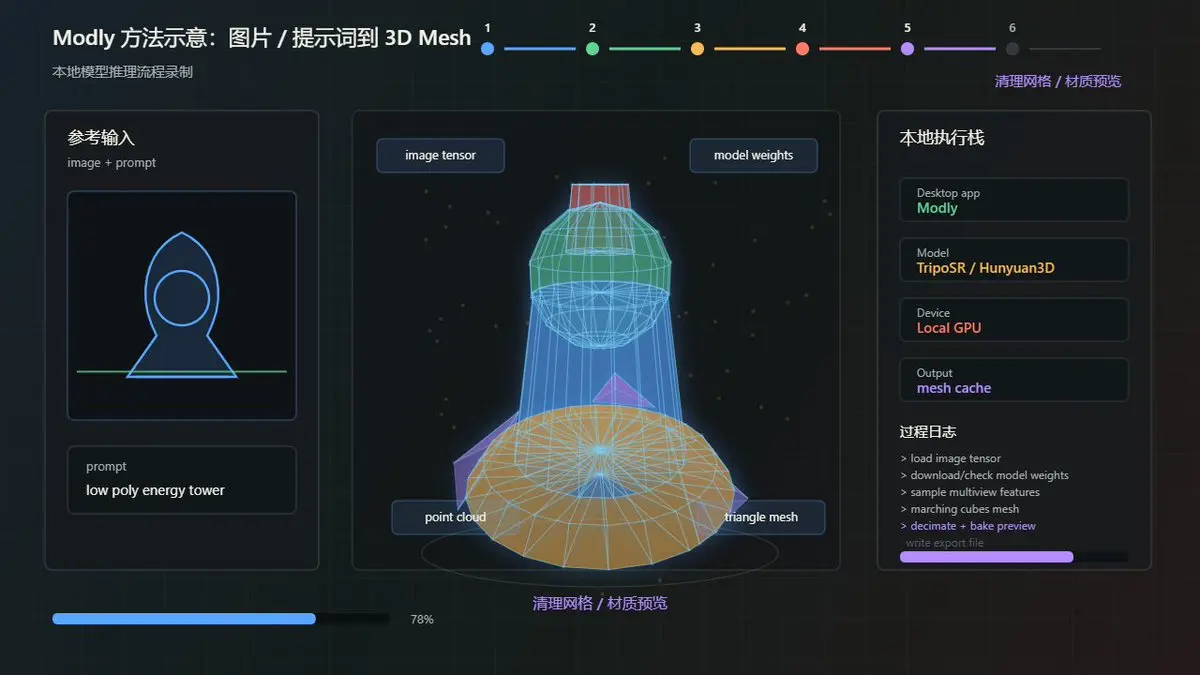Click the '清理网格 / 材质预览' caption below viewport
Viewport: 1200px width, 675px height.
(600, 603)
